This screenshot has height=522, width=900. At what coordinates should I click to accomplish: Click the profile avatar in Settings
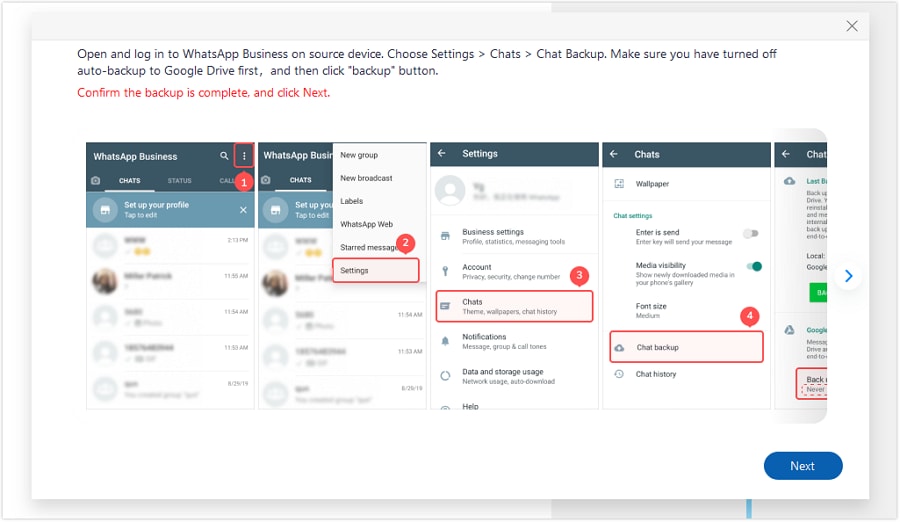(x=450, y=190)
